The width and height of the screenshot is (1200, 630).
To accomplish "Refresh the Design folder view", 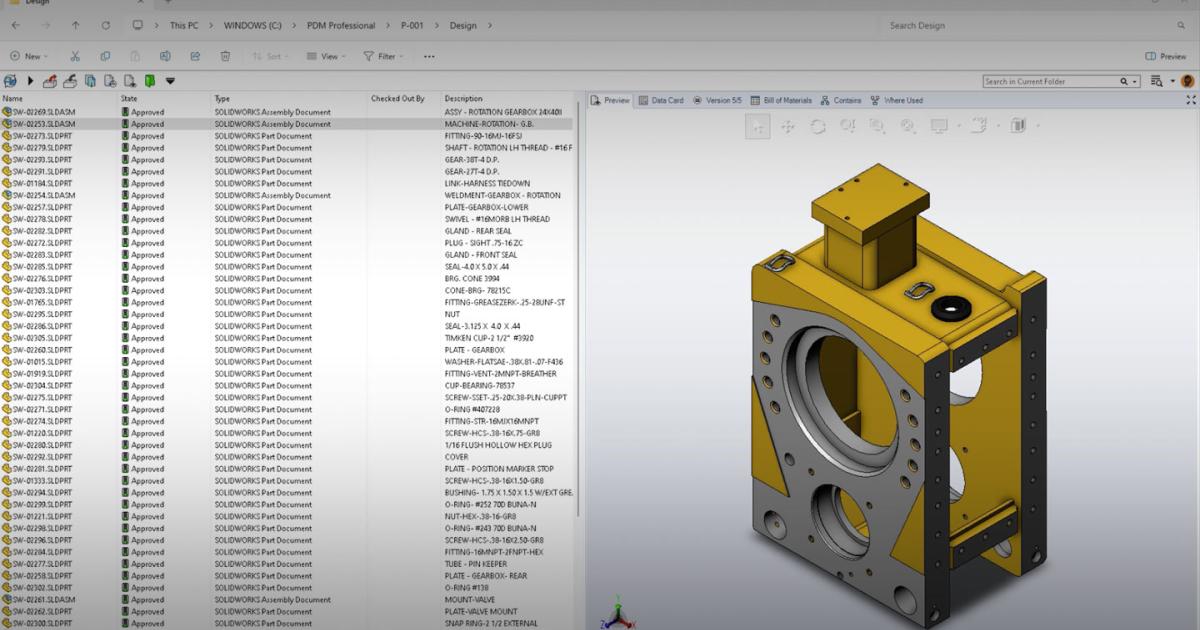I will tap(106, 25).
